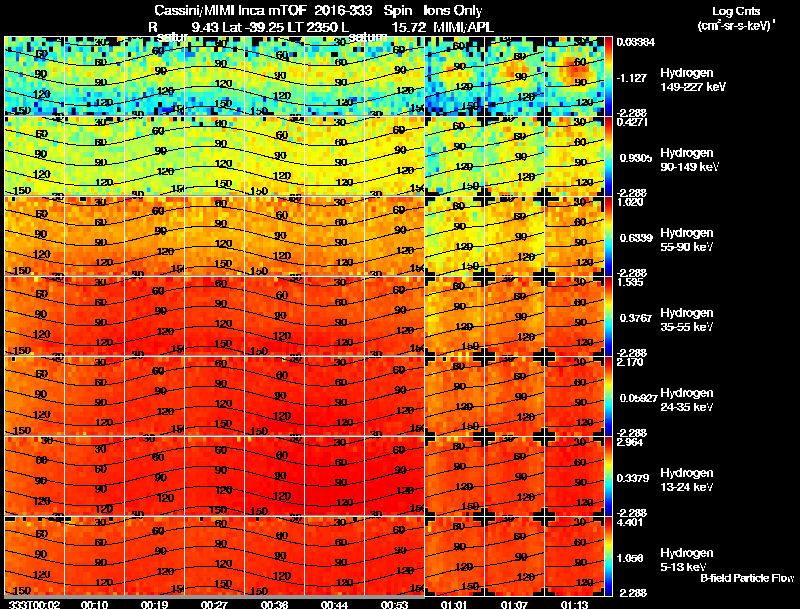
Task: Select the "Lat -39.25" latitude readout
Action: pyautogui.click(x=252, y=27)
